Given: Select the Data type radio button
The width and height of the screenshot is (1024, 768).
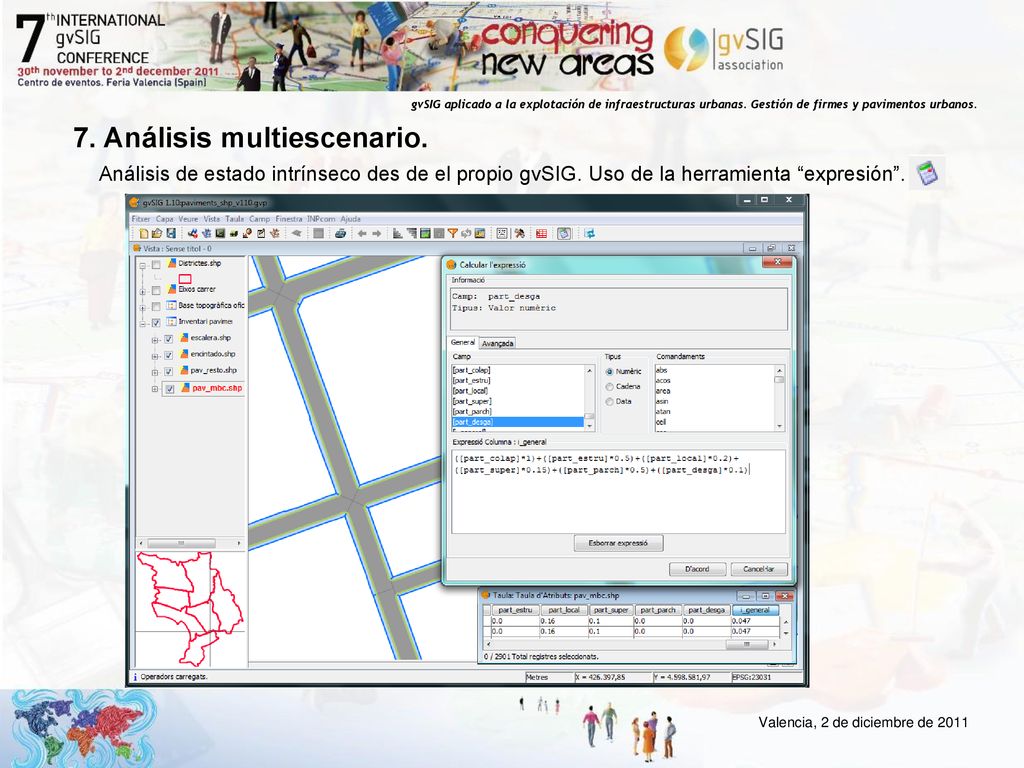Looking at the screenshot, I should coord(609,402).
